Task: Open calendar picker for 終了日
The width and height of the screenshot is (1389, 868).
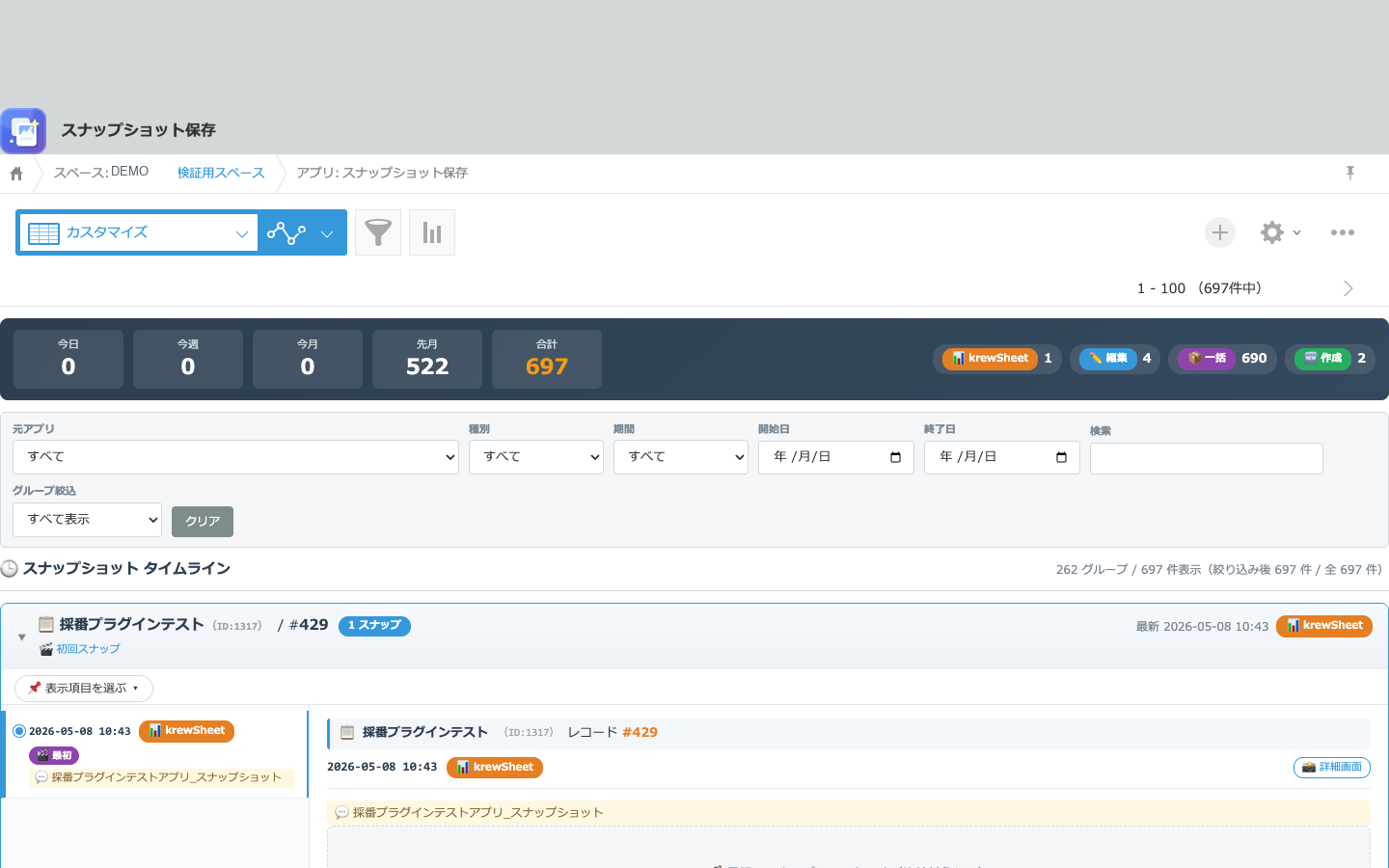Action: (1061, 457)
